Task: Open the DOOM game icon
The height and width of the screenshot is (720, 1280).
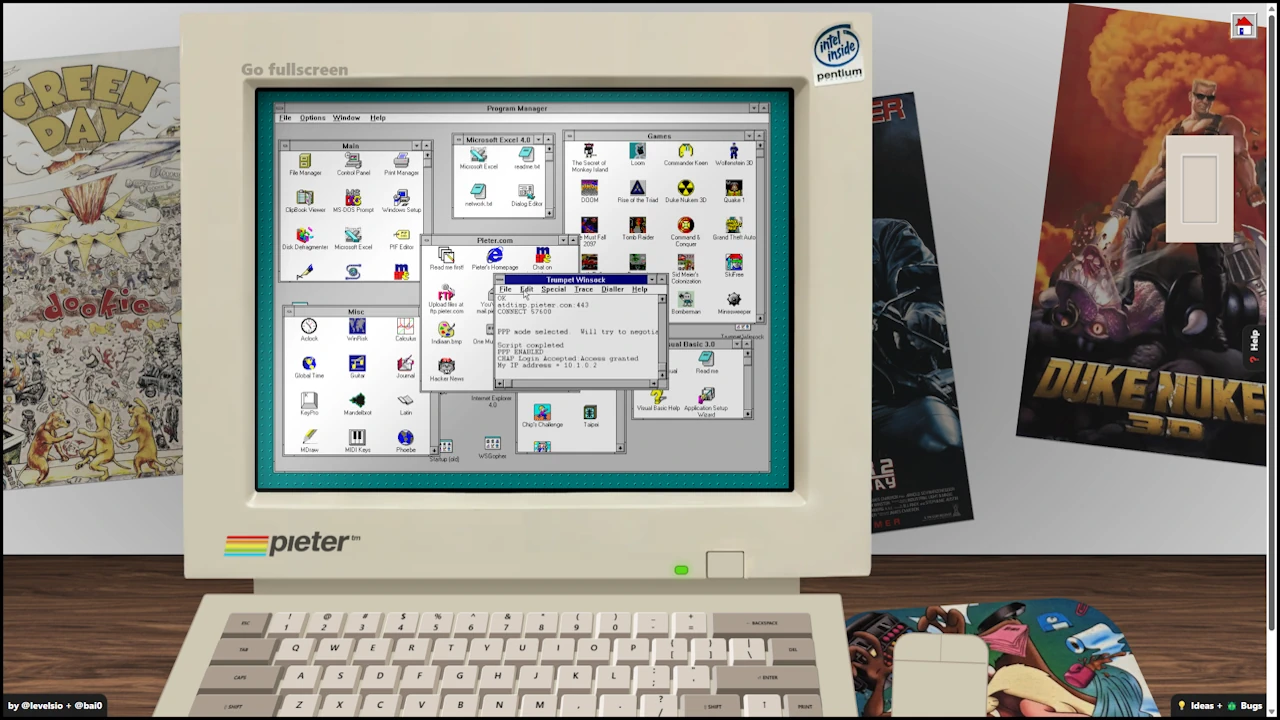Action: pos(589,188)
